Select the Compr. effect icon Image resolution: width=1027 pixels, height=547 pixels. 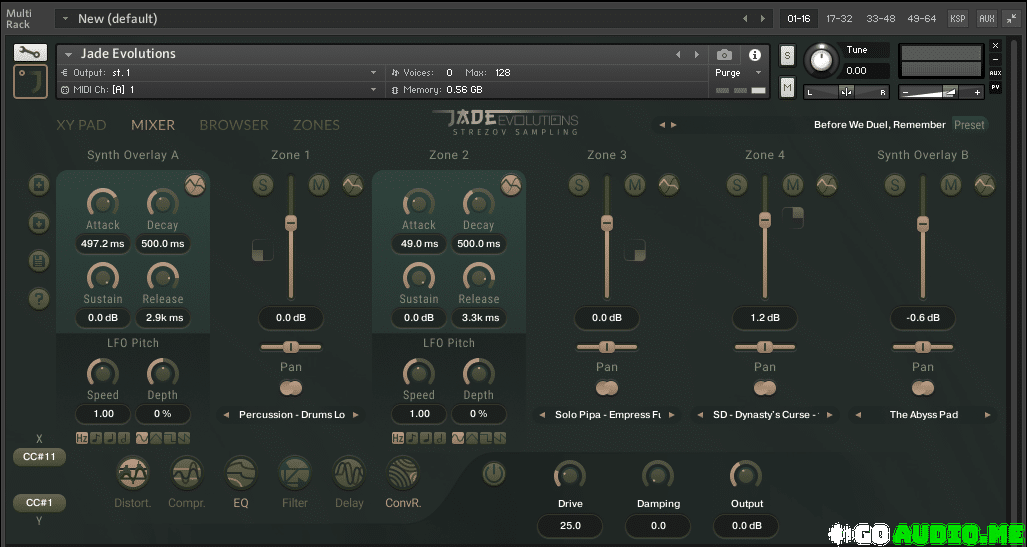click(x=187, y=473)
